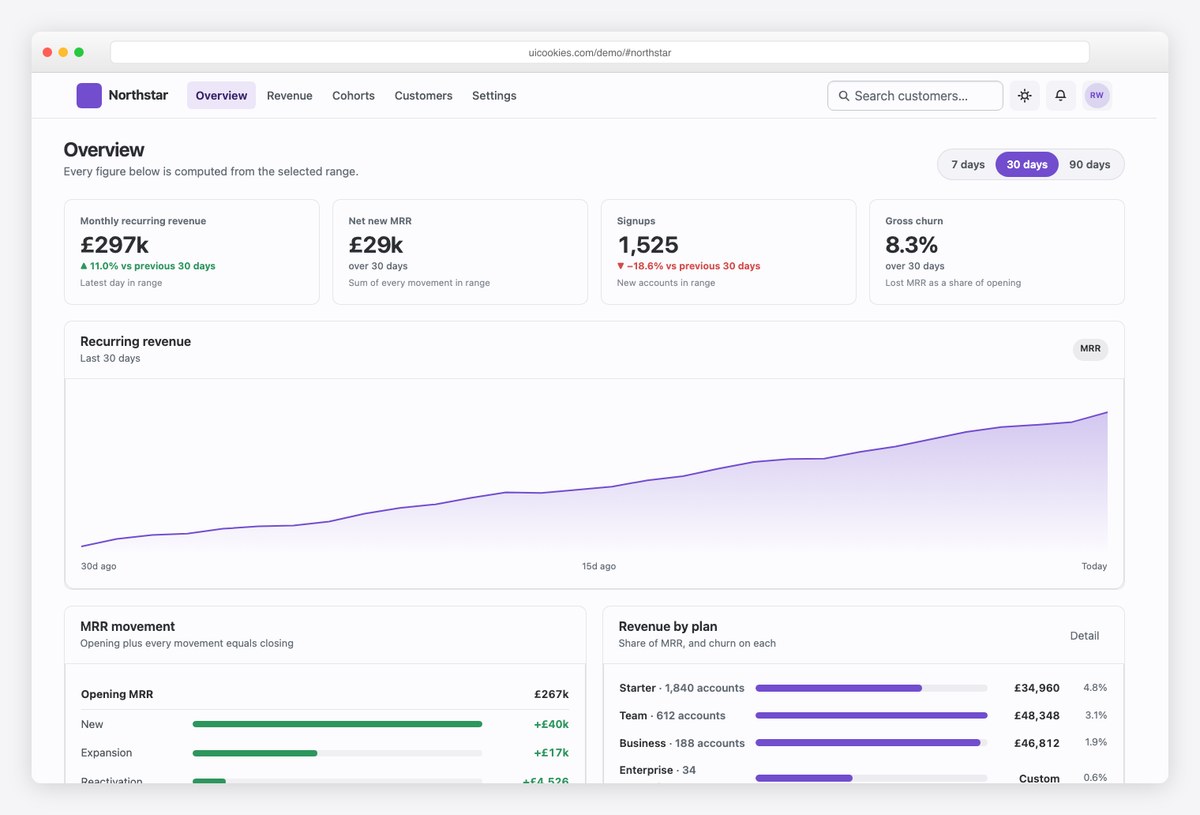The height and width of the screenshot is (815, 1200).
Task: Click the Gross churn card
Action: pos(997,252)
